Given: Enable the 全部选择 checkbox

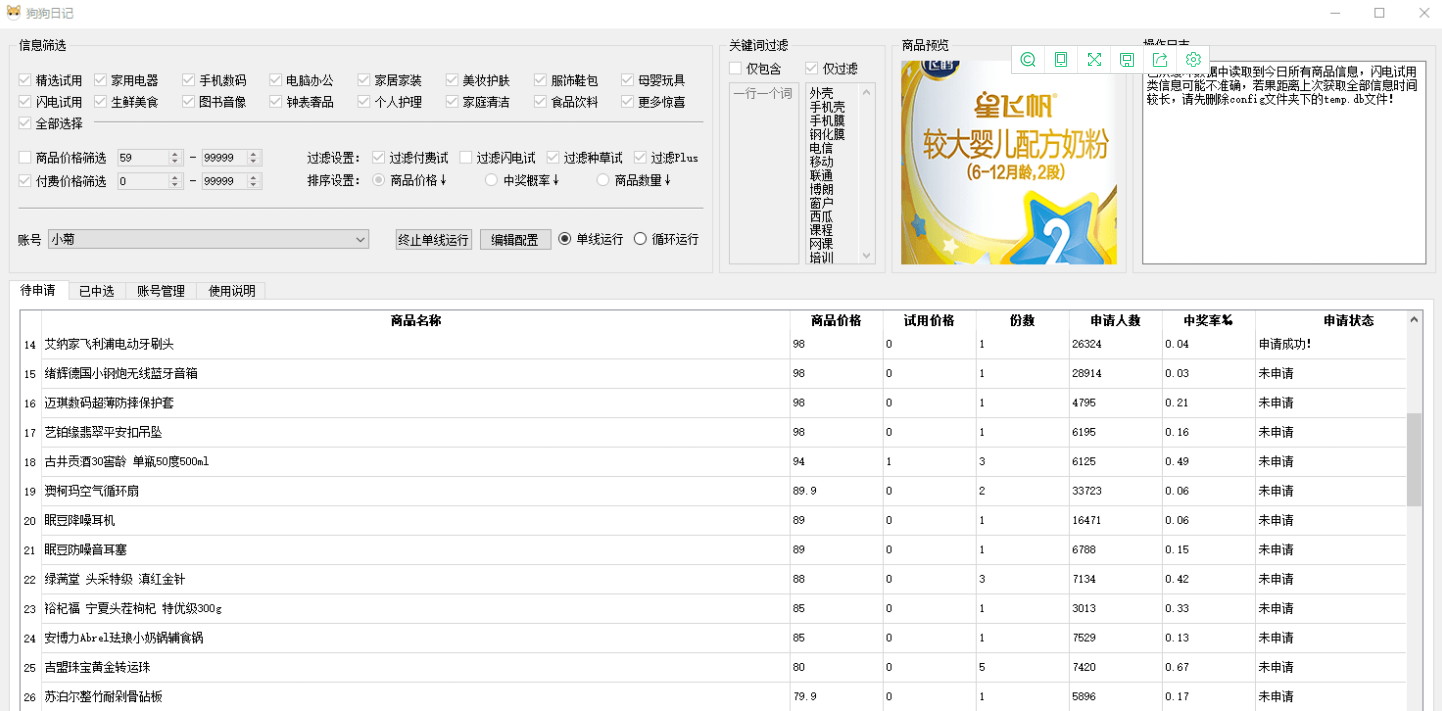Looking at the screenshot, I should click(x=23, y=123).
